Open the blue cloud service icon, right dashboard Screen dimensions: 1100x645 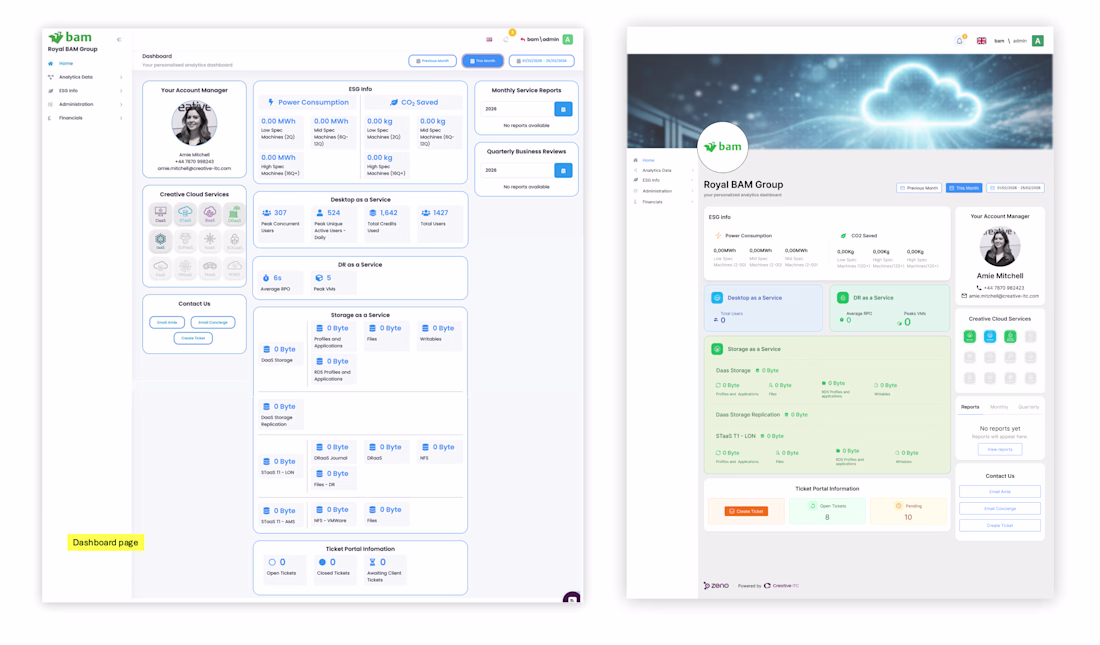tap(990, 337)
